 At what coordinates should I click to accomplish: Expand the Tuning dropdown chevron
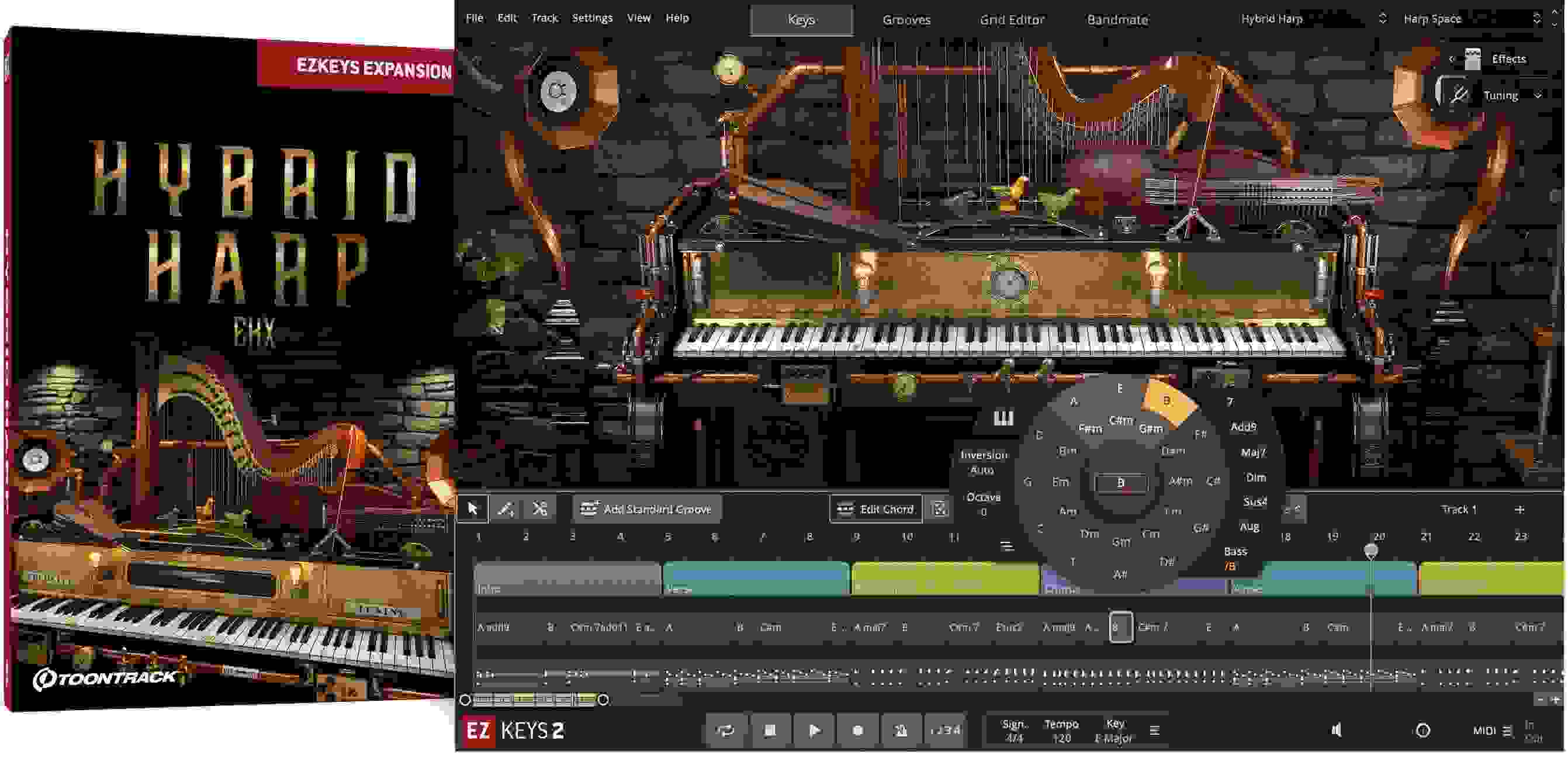pyautogui.click(x=1538, y=96)
